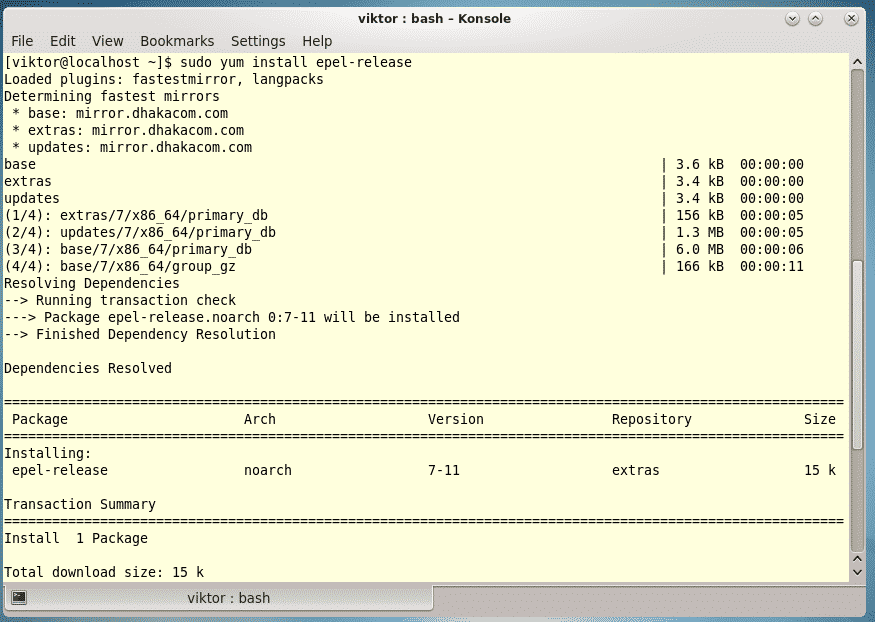Click the scrollbar track above the handle
This screenshot has width=875, height=622.
pos(857,160)
